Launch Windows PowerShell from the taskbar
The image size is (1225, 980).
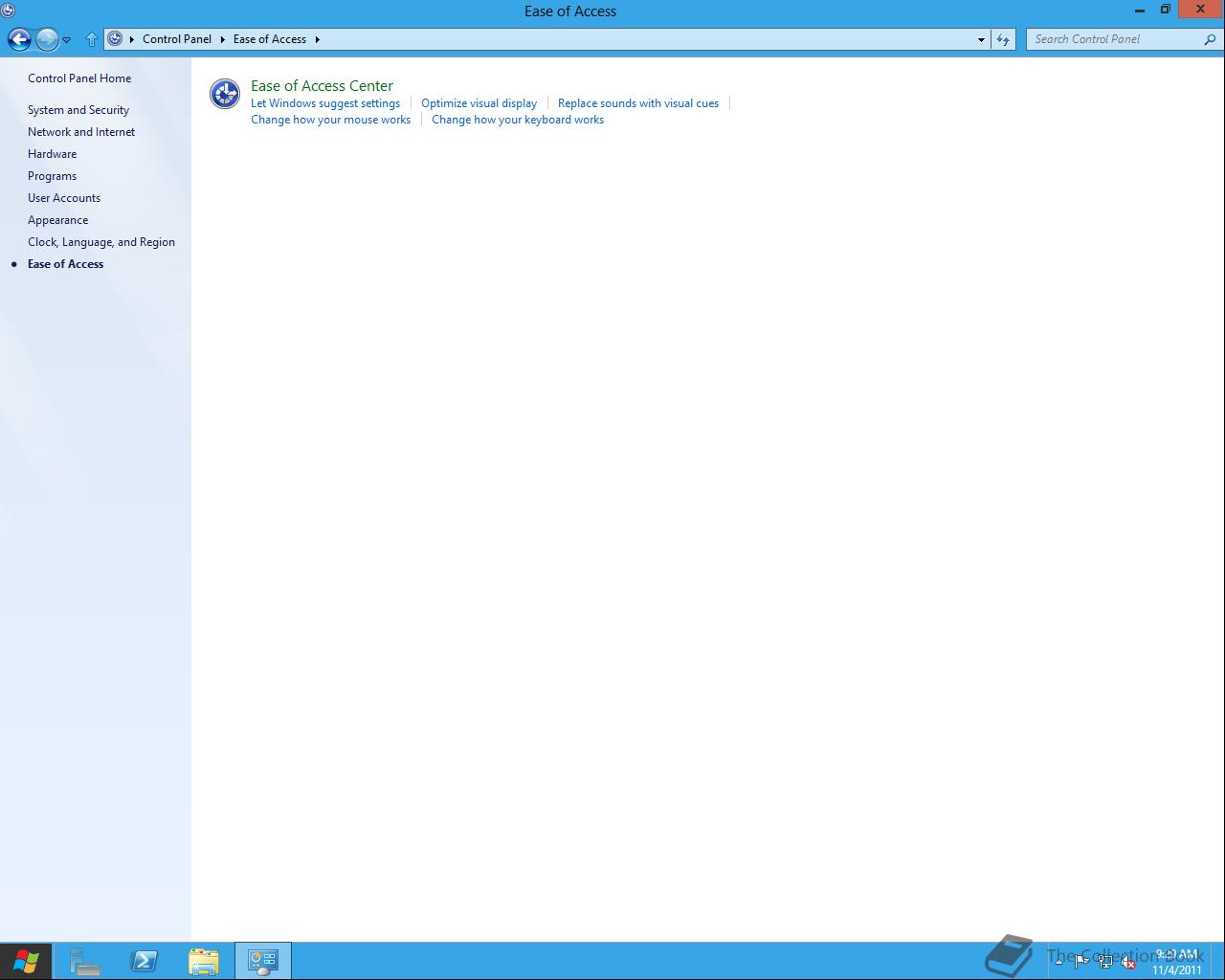(145, 961)
